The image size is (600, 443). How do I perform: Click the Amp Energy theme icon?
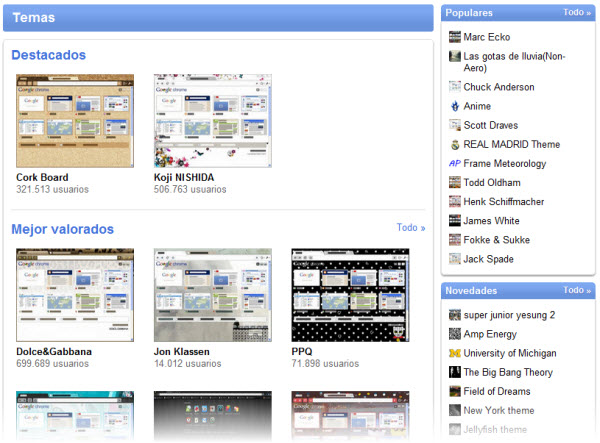coord(455,334)
